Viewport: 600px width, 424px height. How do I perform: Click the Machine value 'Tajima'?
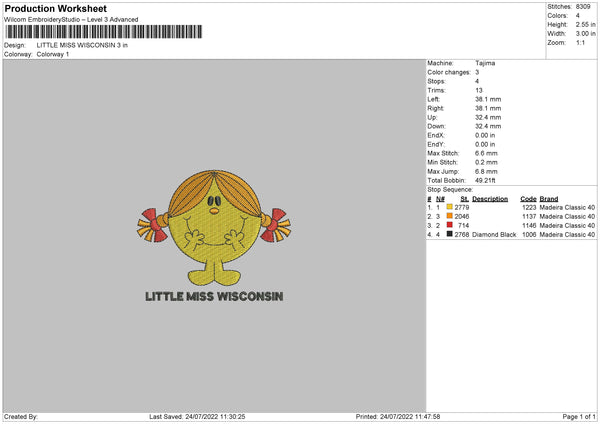pyautogui.click(x=485, y=63)
